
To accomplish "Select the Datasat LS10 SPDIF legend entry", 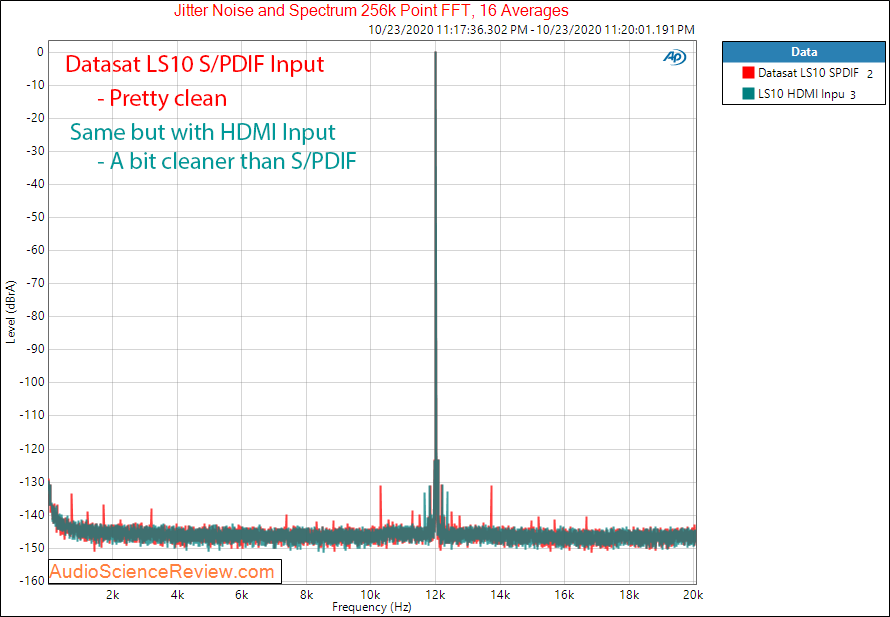I will [803, 73].
